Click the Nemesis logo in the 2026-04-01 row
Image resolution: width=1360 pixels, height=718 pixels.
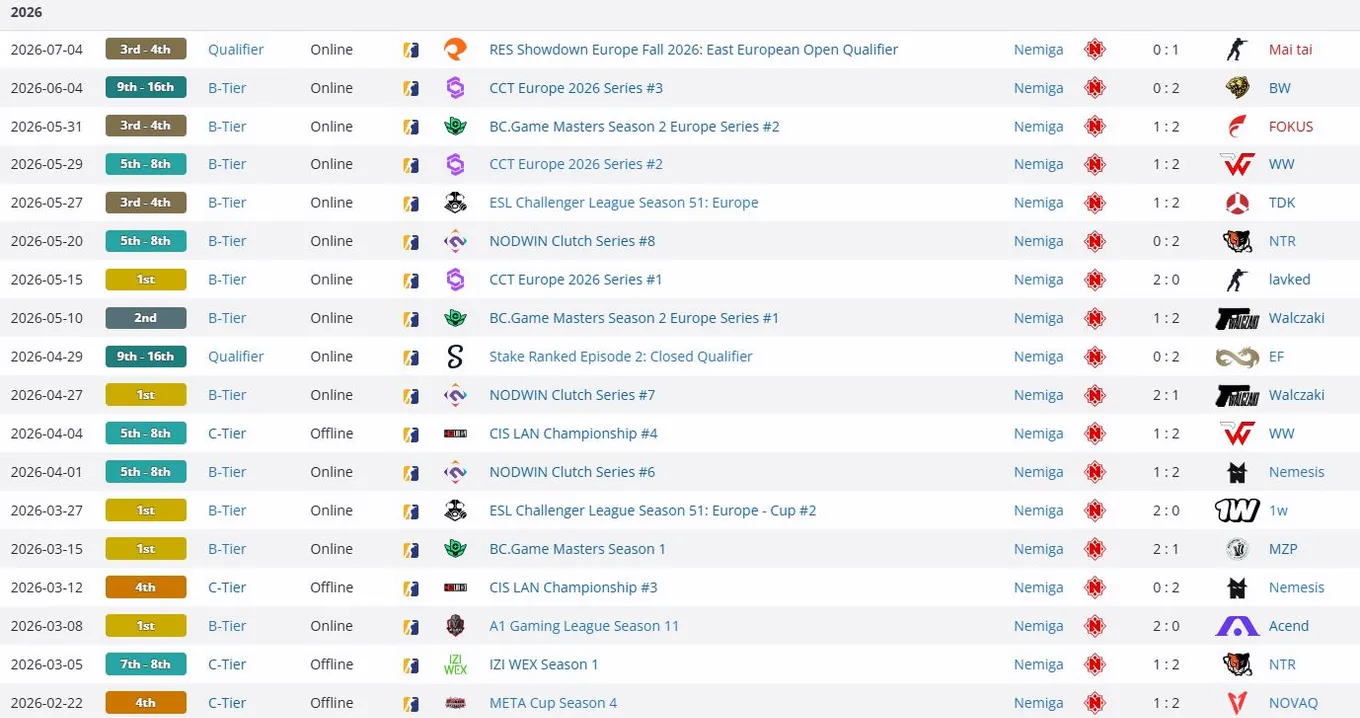pos(1237,472)
